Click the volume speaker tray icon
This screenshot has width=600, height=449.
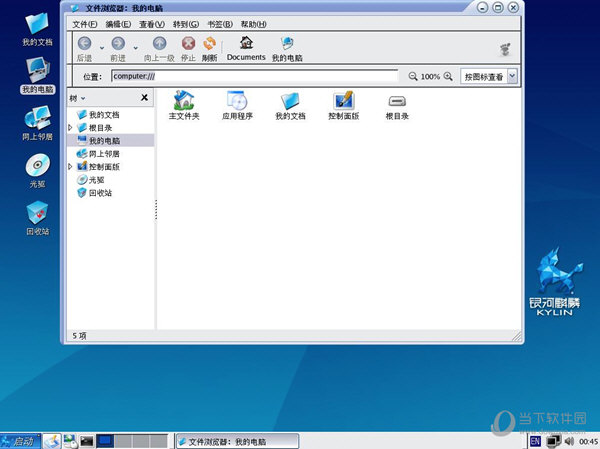569,441
